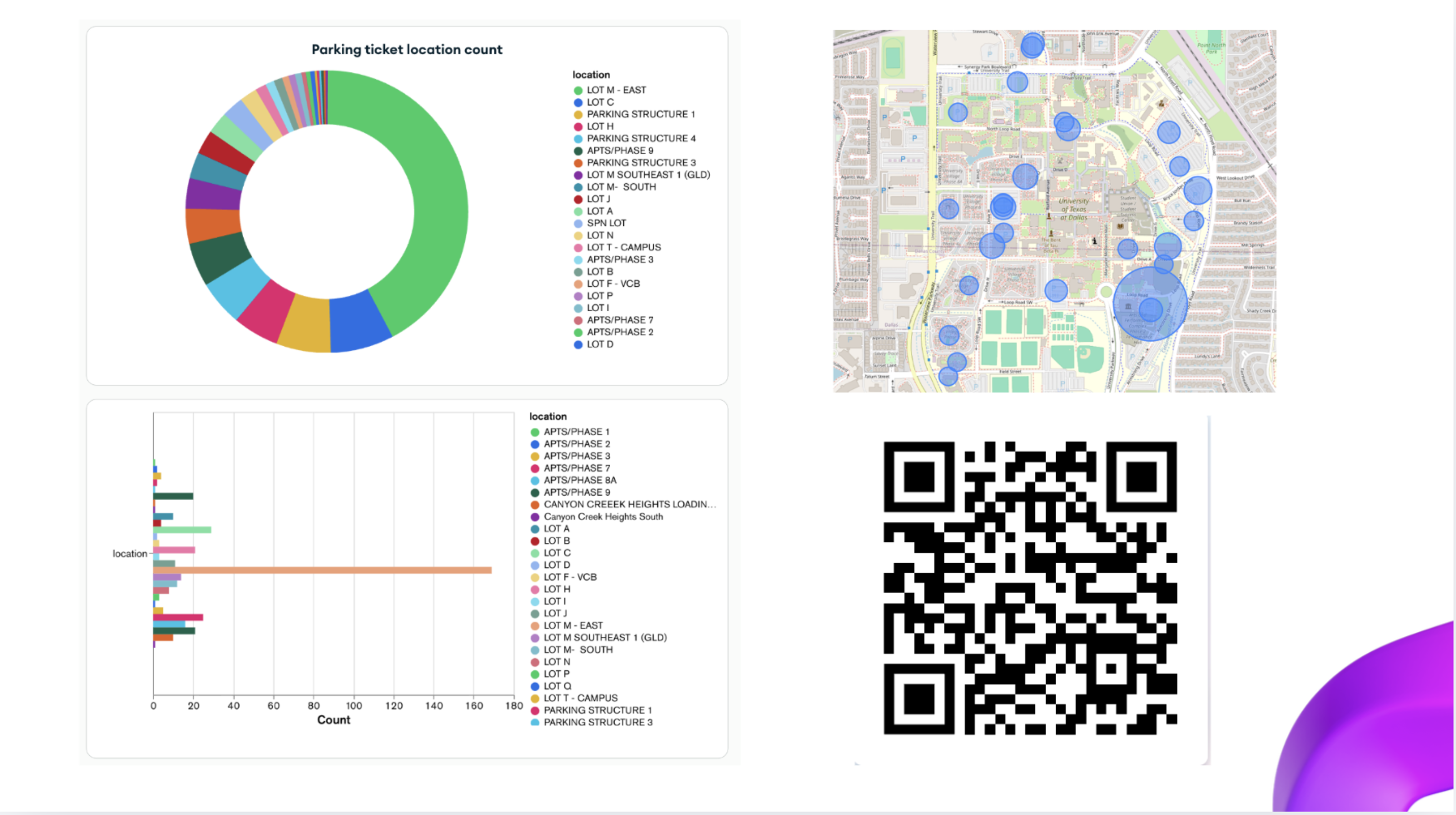Click the yellow PARKING STRUCTURE 1 swatch in donut legend
The width and height of the screenshot is (1456, 815).
tap(578, 115)
